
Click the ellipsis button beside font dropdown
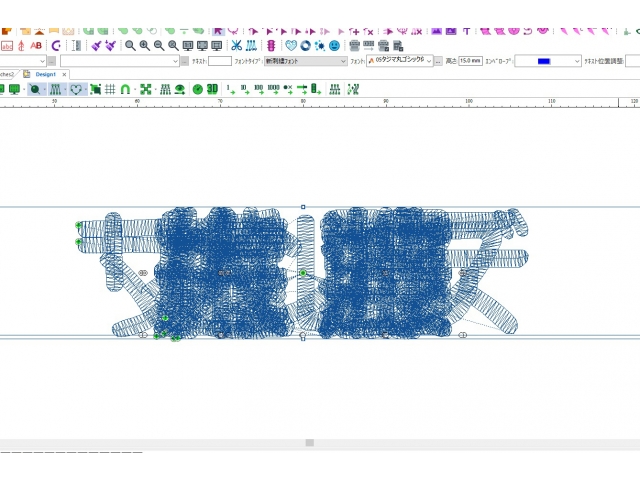pos(438,61)
